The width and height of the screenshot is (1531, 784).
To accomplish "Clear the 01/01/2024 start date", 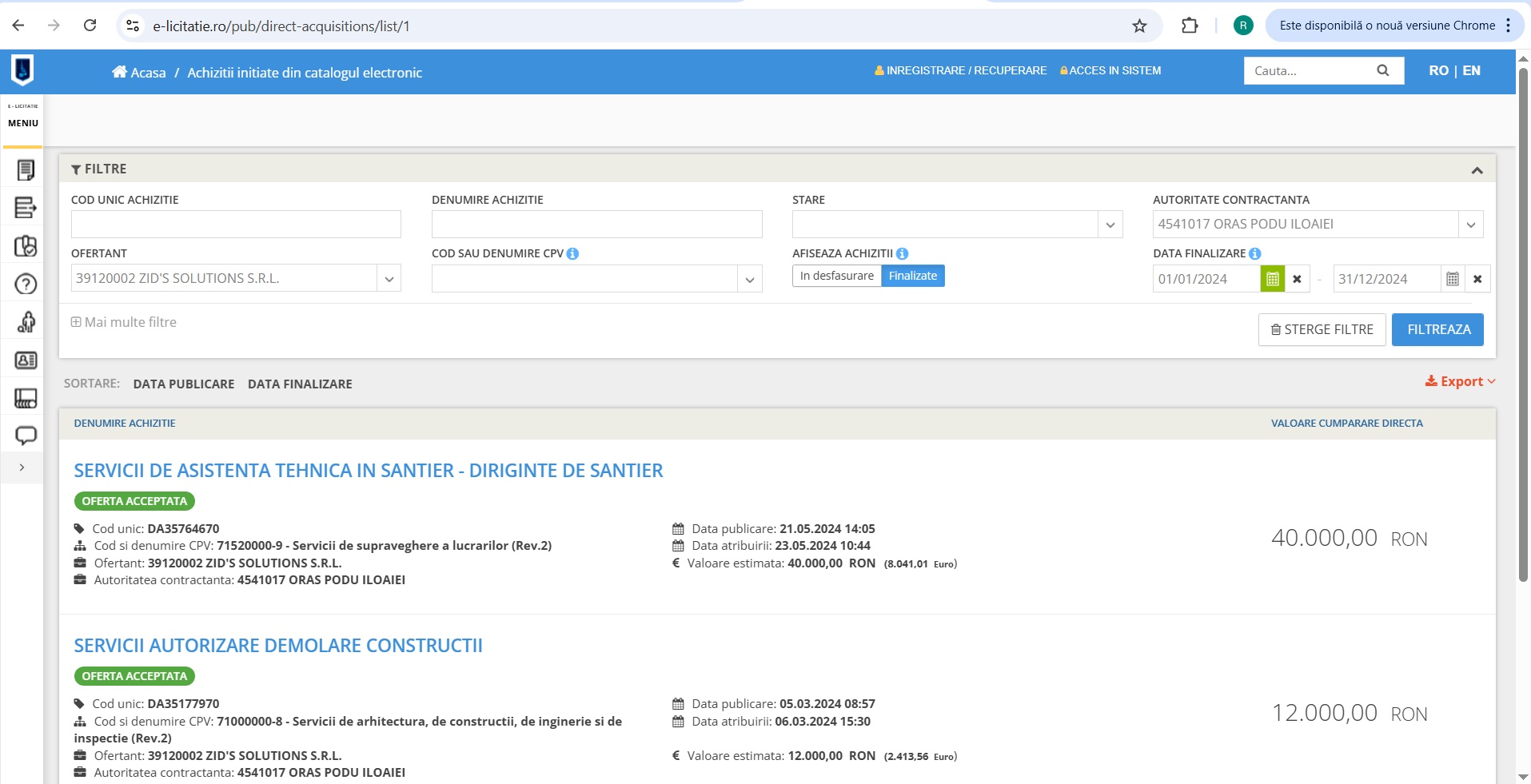I will click(x=1297, y=279).
